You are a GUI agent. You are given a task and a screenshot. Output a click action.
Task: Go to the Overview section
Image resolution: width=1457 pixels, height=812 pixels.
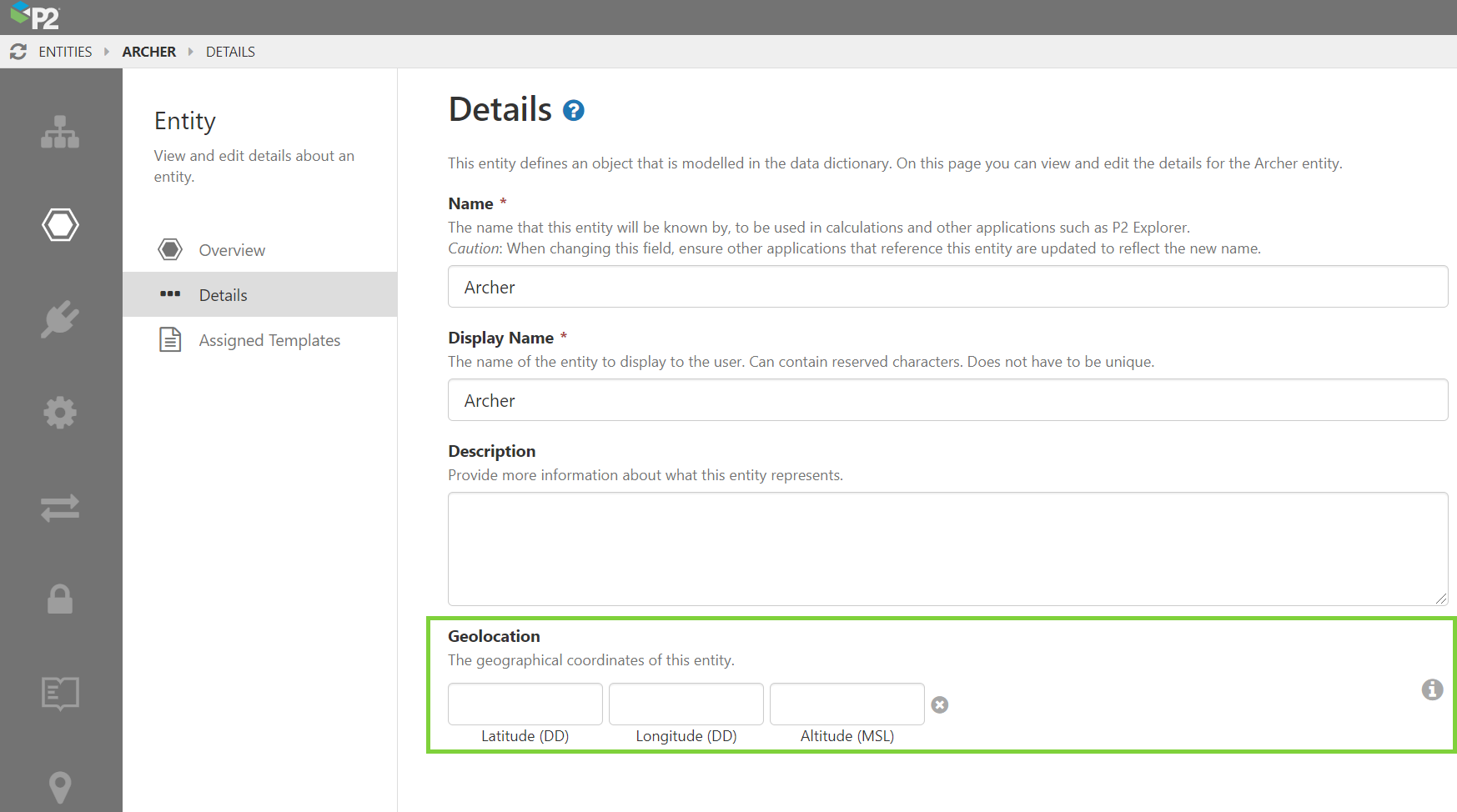[232, 250]
